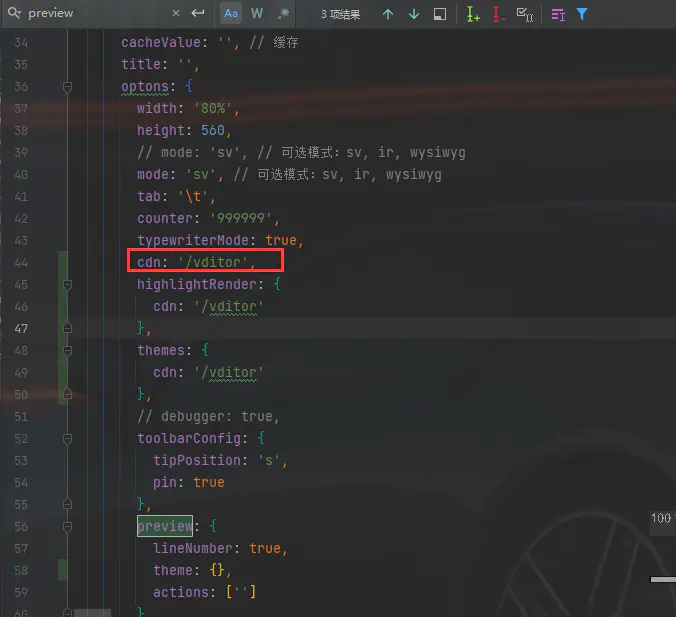Open multiline search options icon
This screenshot has width=676, height=617.
pos(558,14)
